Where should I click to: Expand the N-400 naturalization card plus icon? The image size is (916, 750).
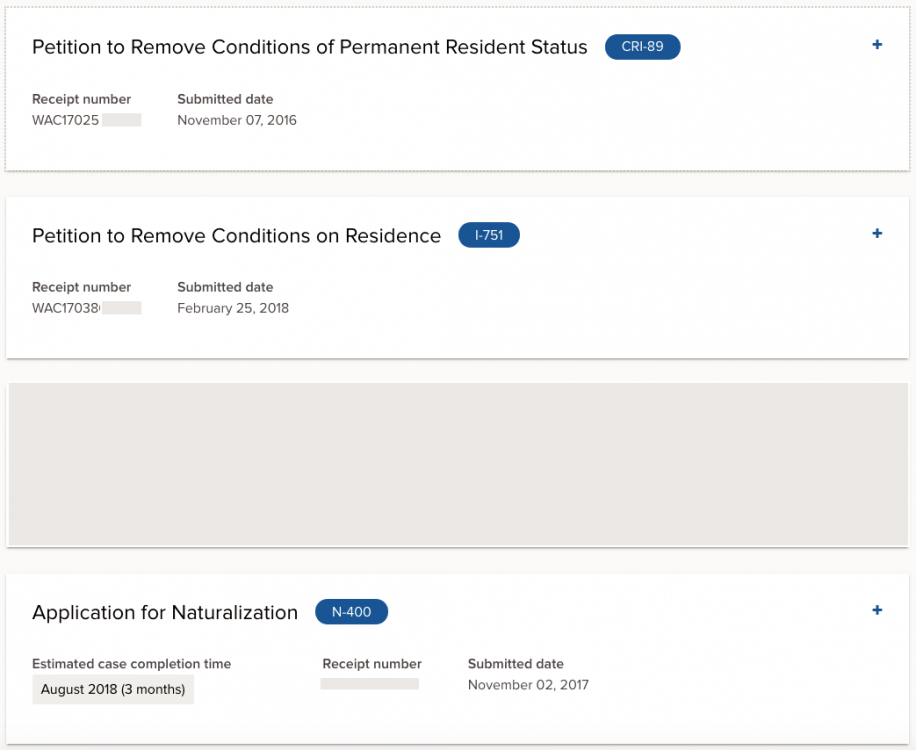pos(877,610)
